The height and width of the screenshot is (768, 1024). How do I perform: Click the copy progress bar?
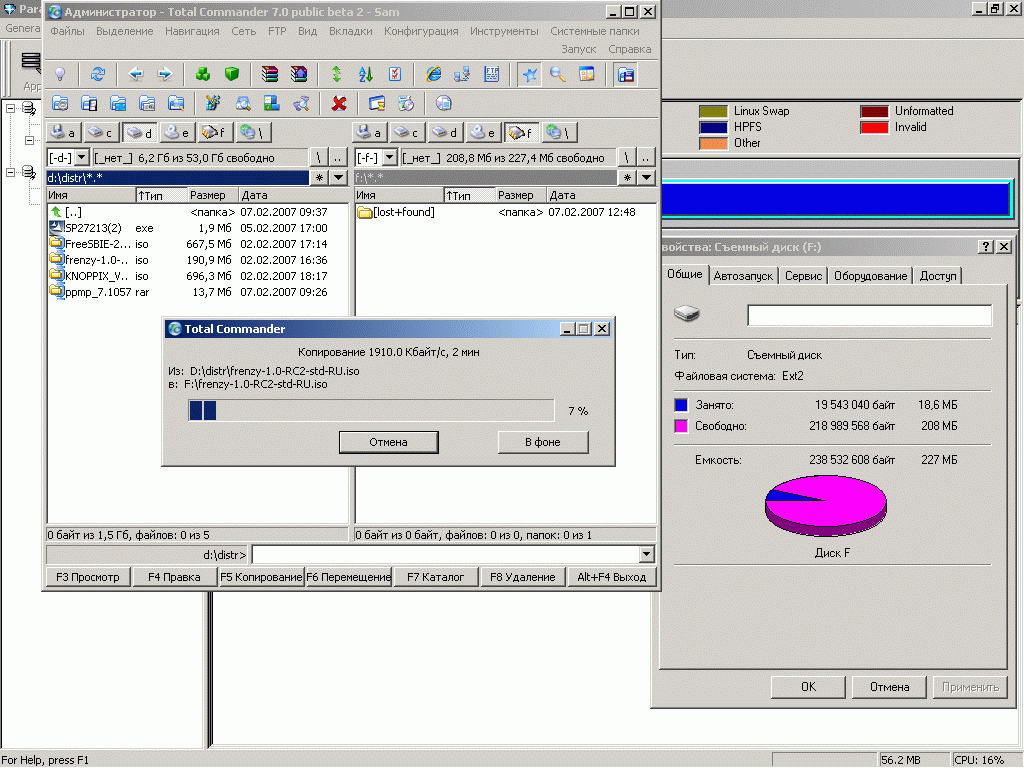pos(371,411)
